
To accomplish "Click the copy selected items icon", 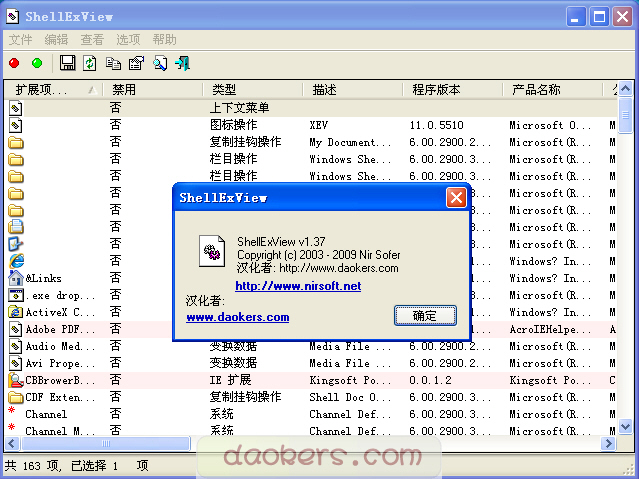I will pyautogui.click(x=113, y=63).
